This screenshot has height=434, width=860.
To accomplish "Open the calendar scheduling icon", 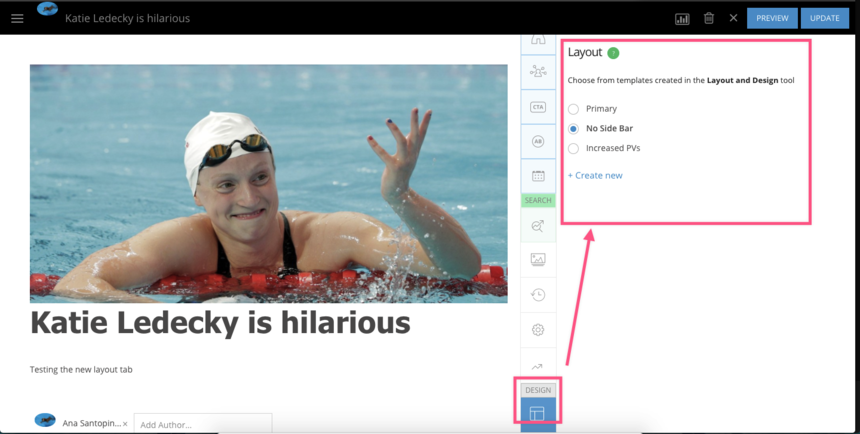I will click(538, 176).
